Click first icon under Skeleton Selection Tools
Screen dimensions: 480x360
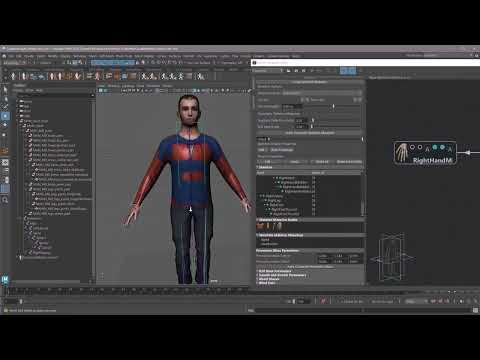260,226
